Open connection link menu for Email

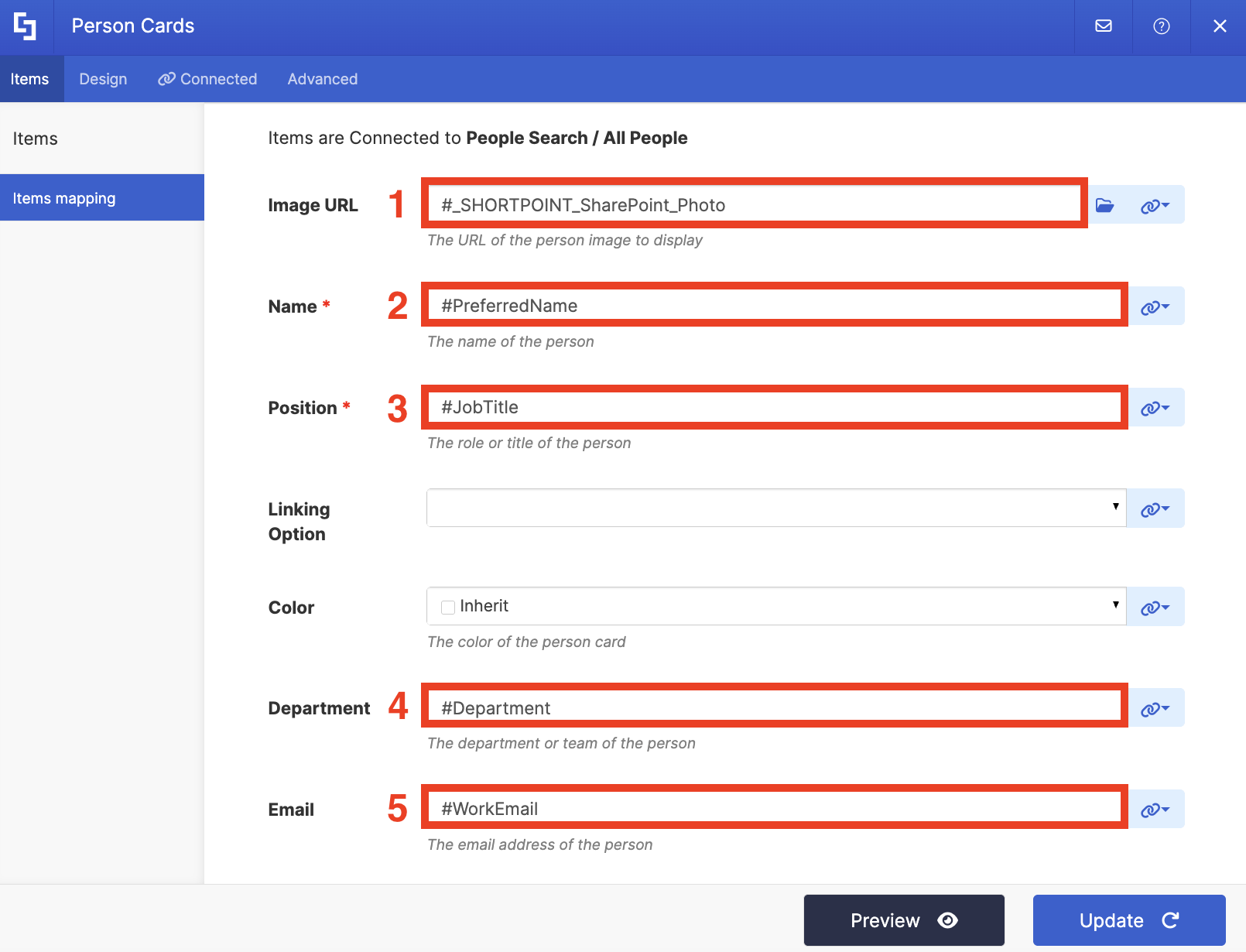point(1155,810)
